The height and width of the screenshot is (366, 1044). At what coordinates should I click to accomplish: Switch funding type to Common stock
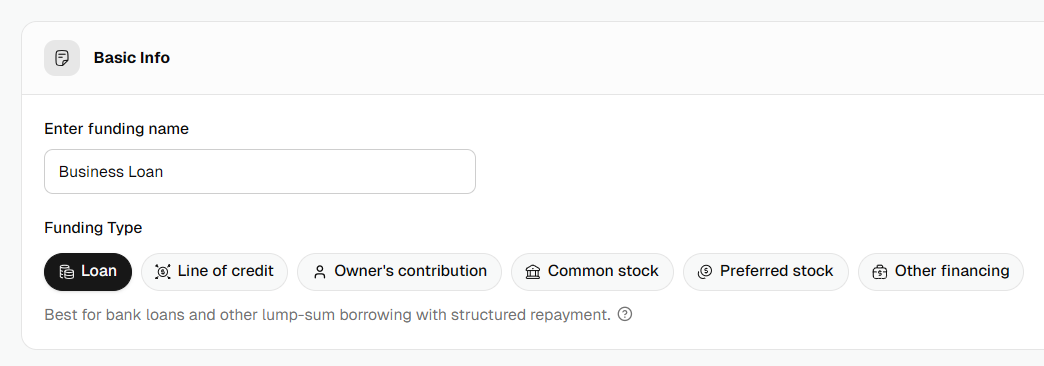coord(593,272)
